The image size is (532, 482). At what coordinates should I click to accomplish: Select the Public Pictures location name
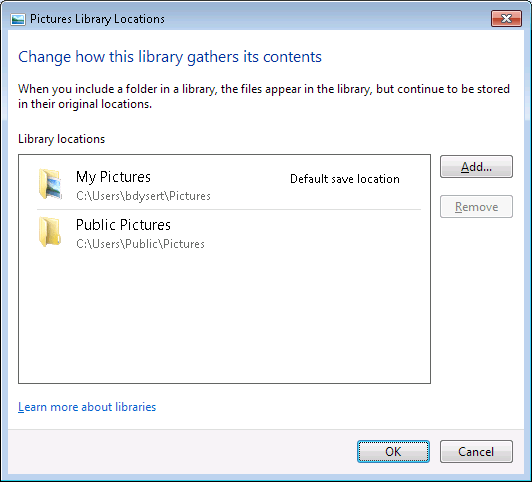click(123, 225)
